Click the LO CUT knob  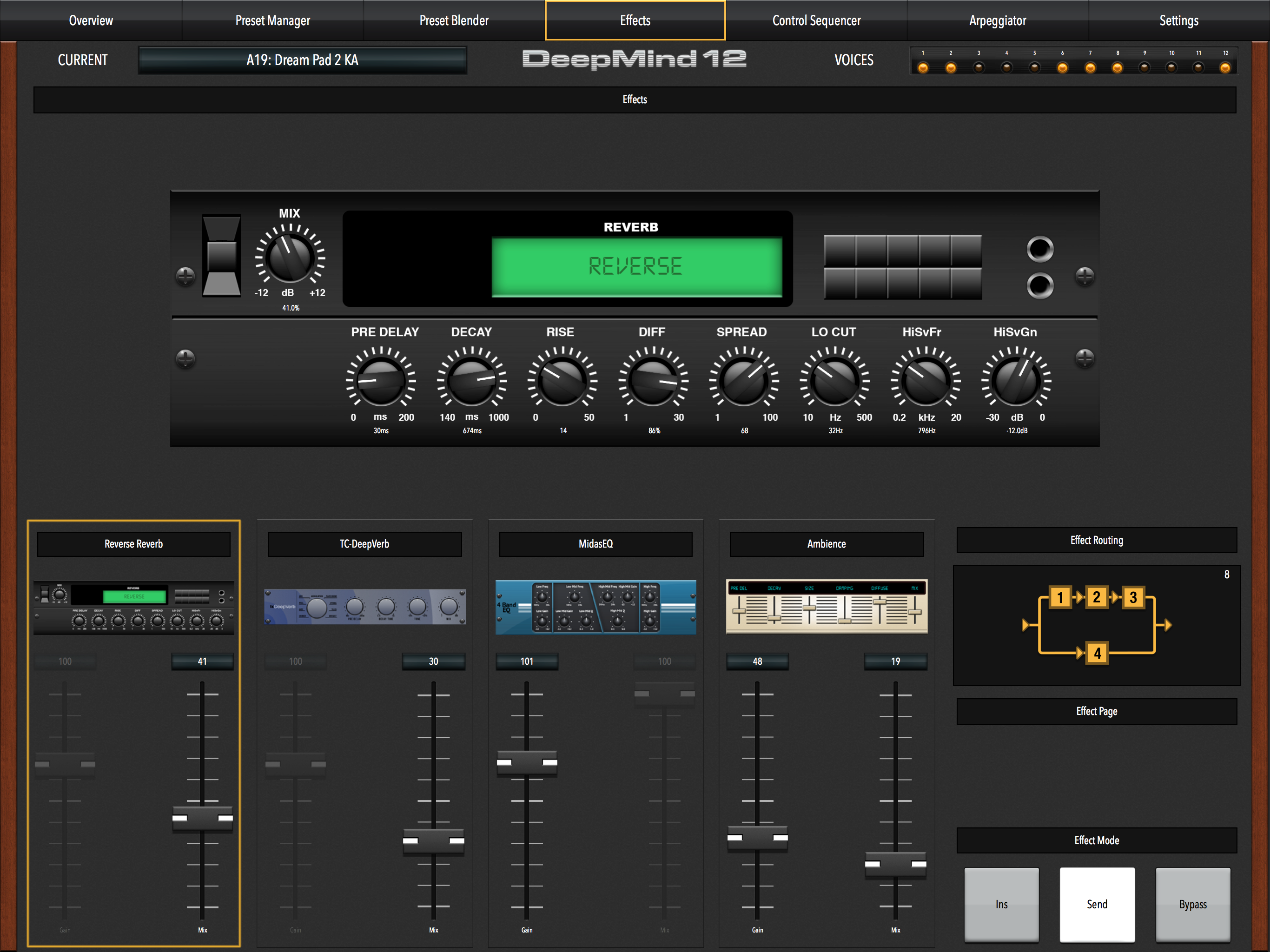click(x=834, y=380)
